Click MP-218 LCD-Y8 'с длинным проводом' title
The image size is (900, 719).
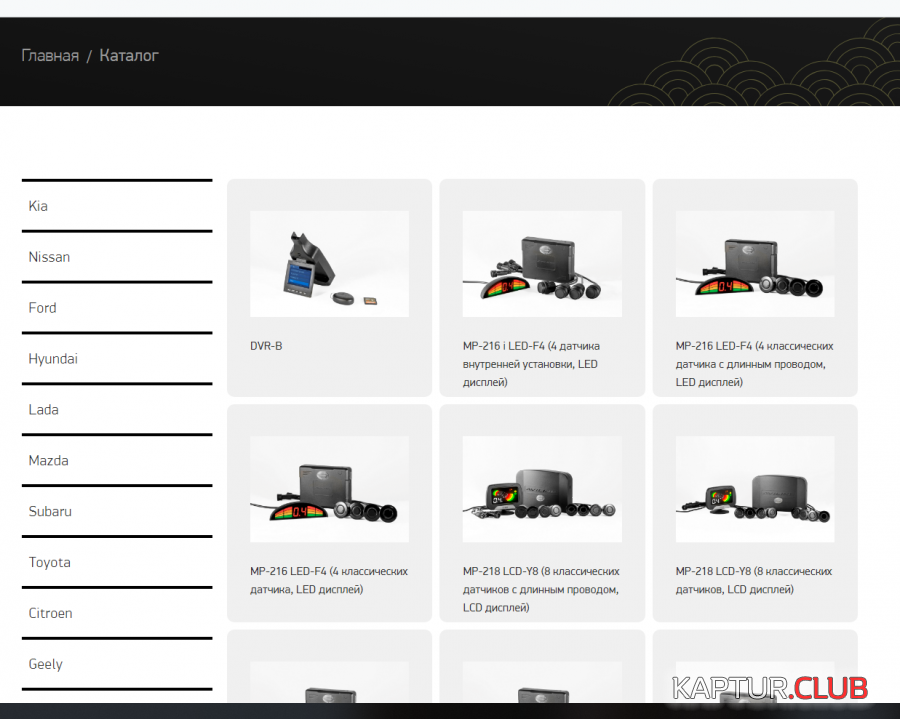(x=541, y=589)
